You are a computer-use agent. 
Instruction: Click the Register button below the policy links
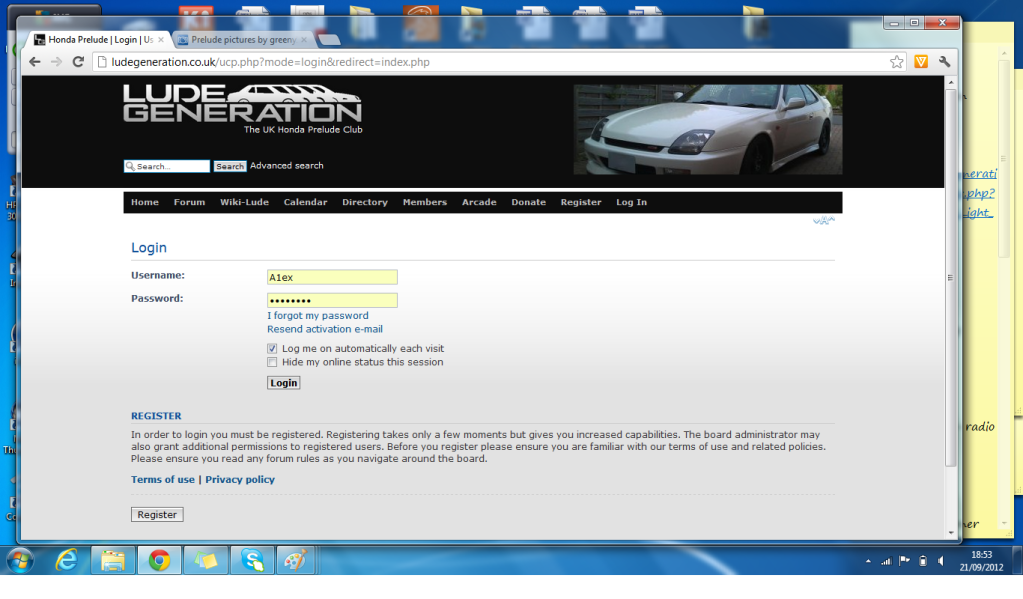click(157, 515)
